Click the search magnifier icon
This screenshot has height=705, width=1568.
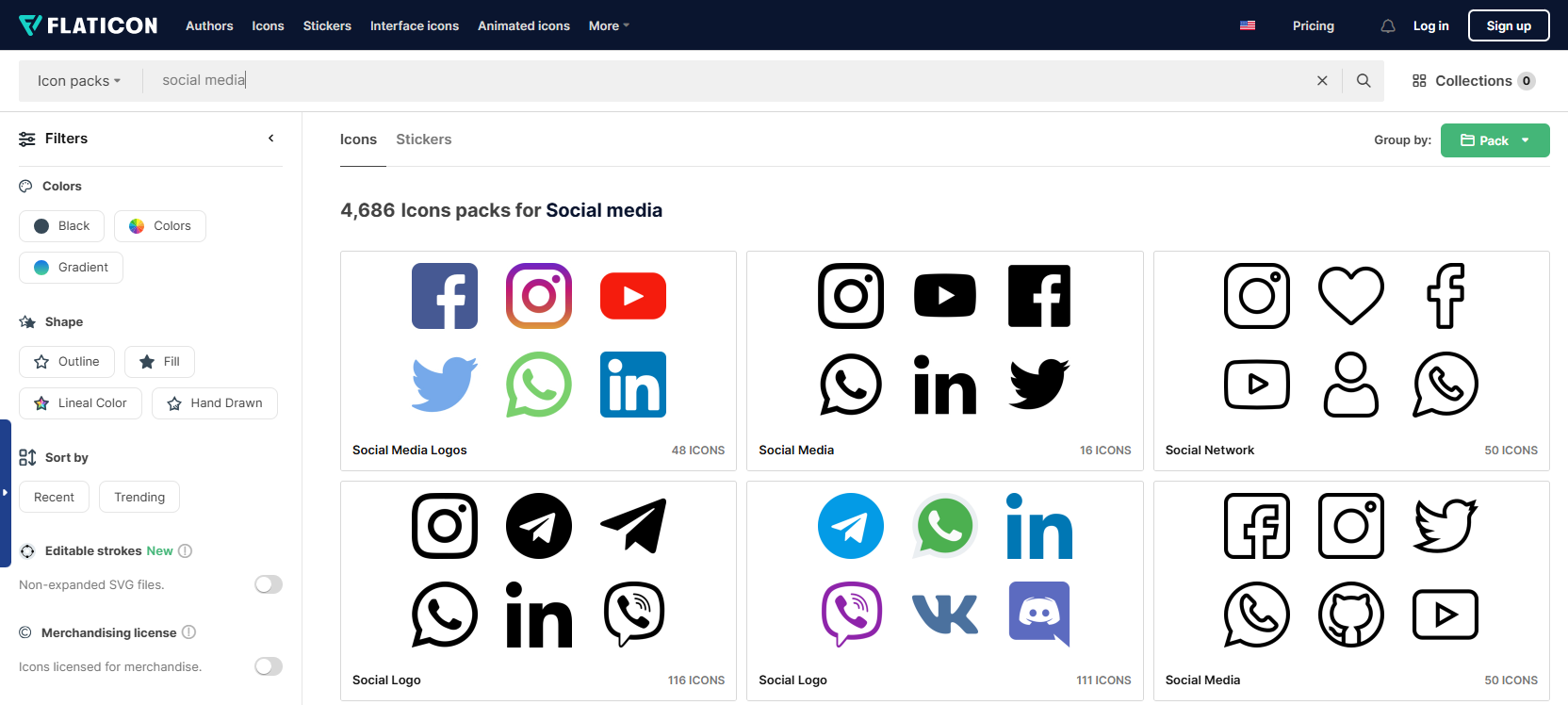click(x=1363, y=81)
